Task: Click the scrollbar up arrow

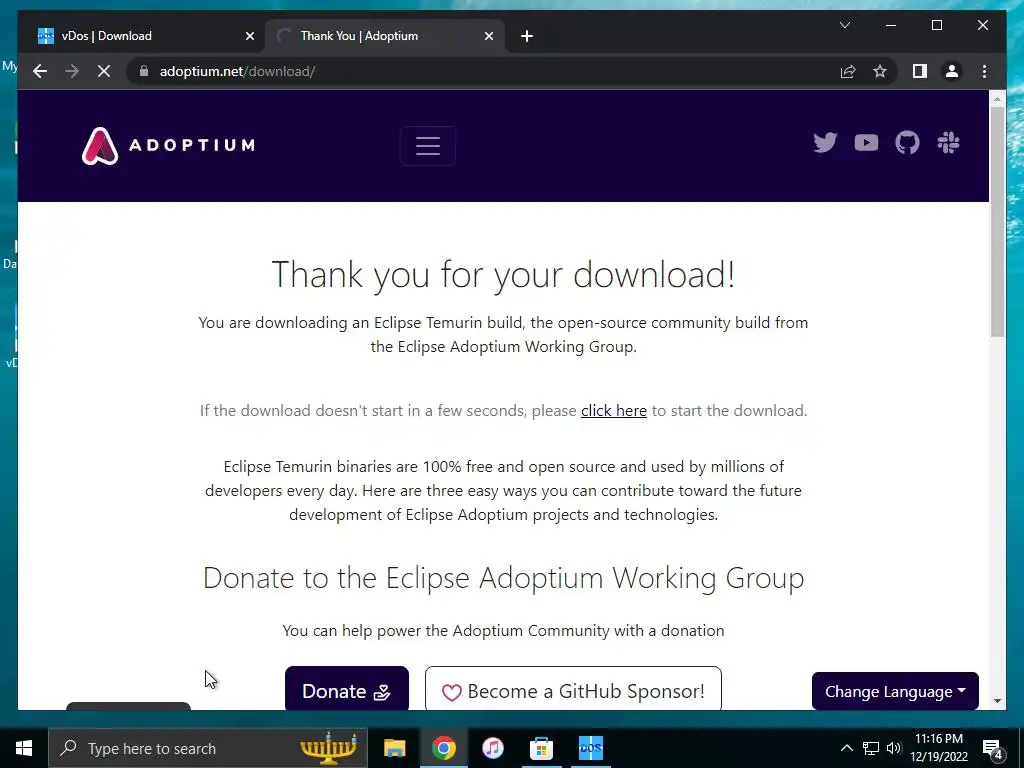Action: [997, 99]
